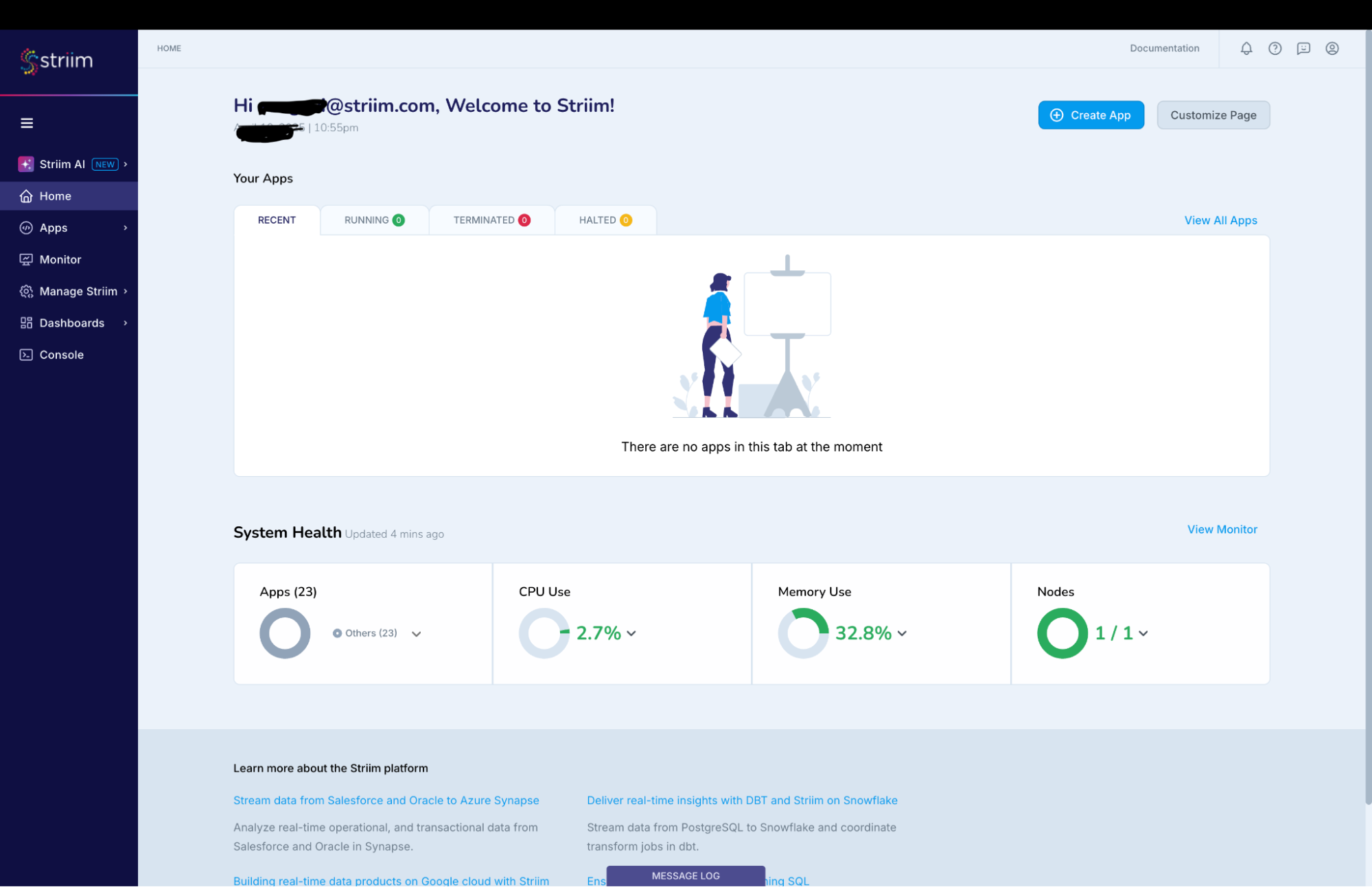This screenshot has width=1372, height=887.
Task: Click the Dashboards grid icon
Action: (26, 323)
